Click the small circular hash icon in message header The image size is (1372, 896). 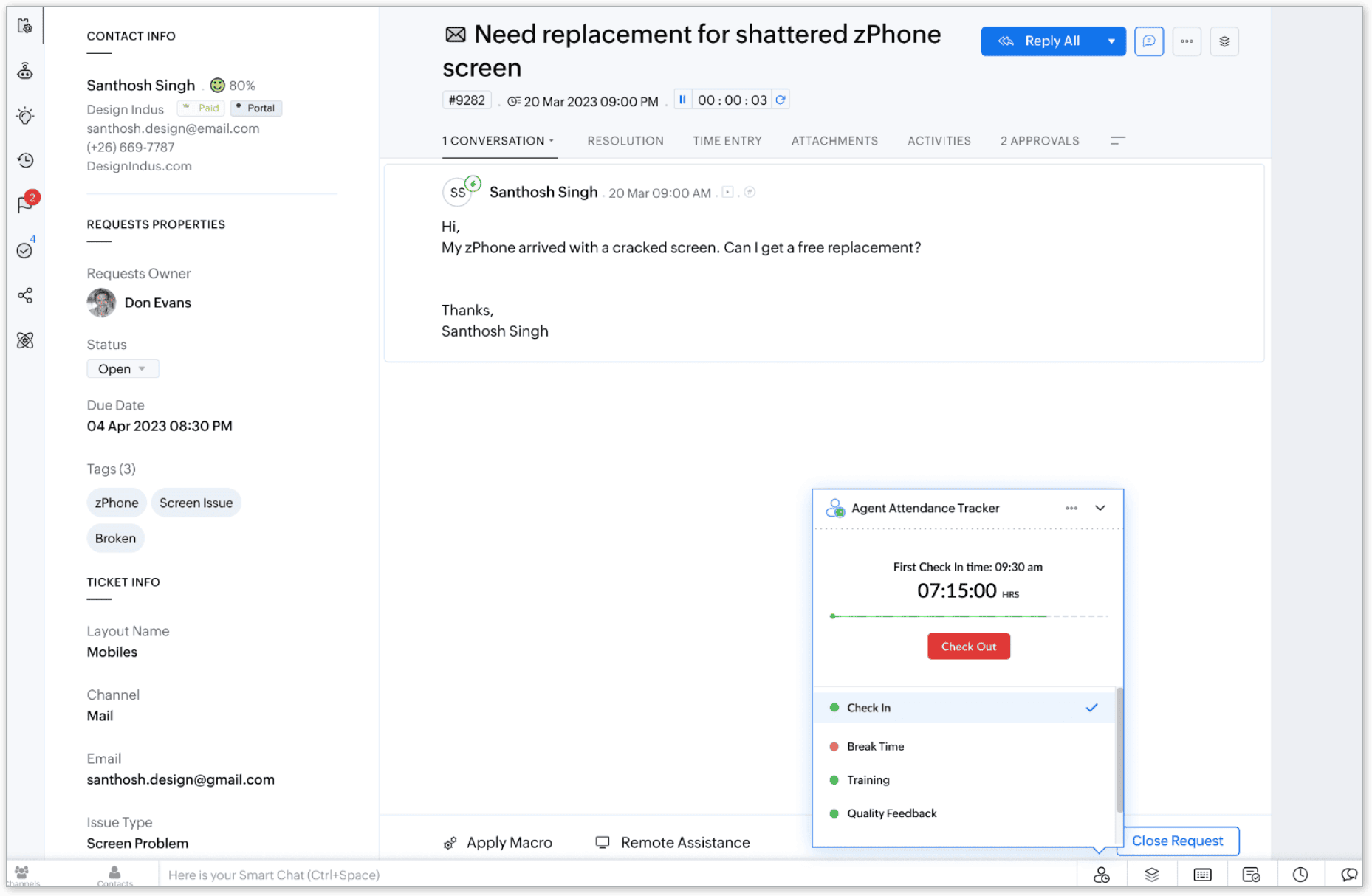[750, 192]
